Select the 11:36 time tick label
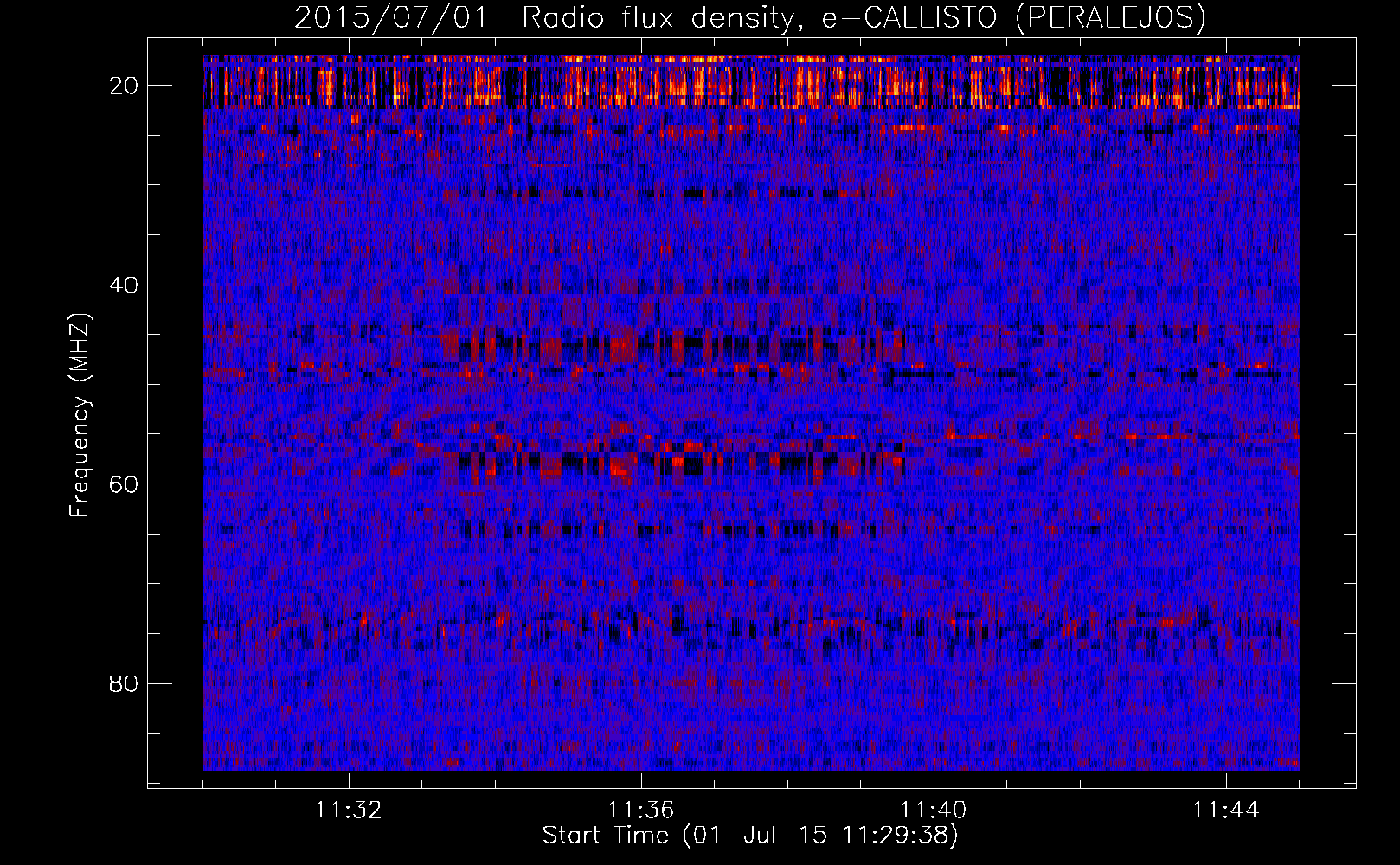Viewport: 1400px width, 865px height. click(641, 811)
